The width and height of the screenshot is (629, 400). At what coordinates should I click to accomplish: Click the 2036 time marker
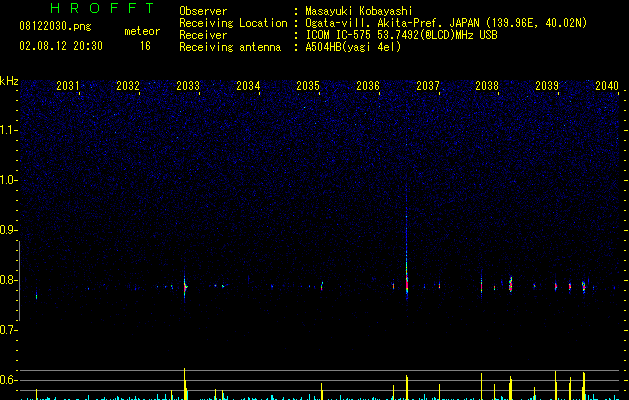coord(368,86)
